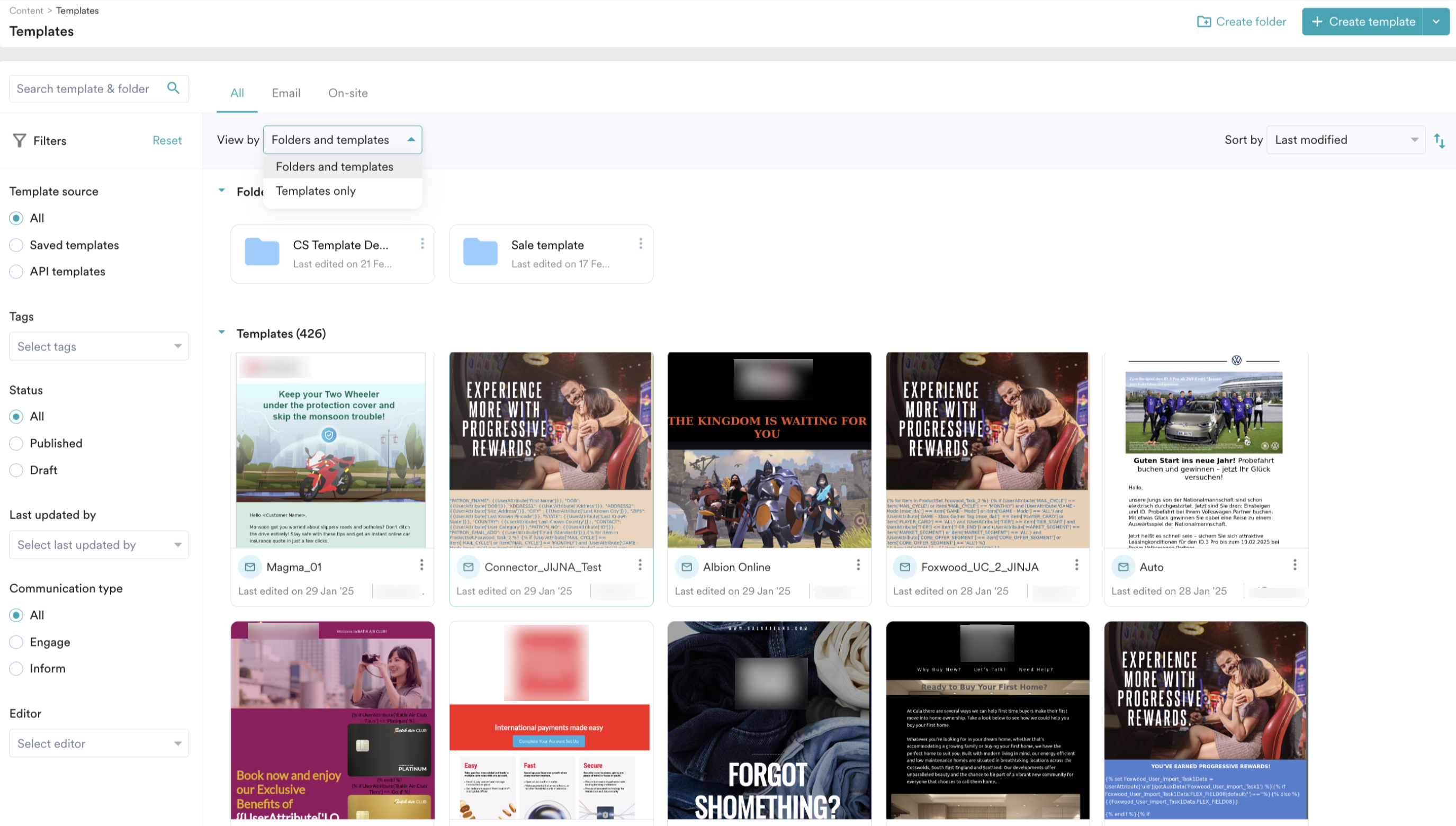
Task: Open the Magma_01 template options menu
Action: (421, 565)
